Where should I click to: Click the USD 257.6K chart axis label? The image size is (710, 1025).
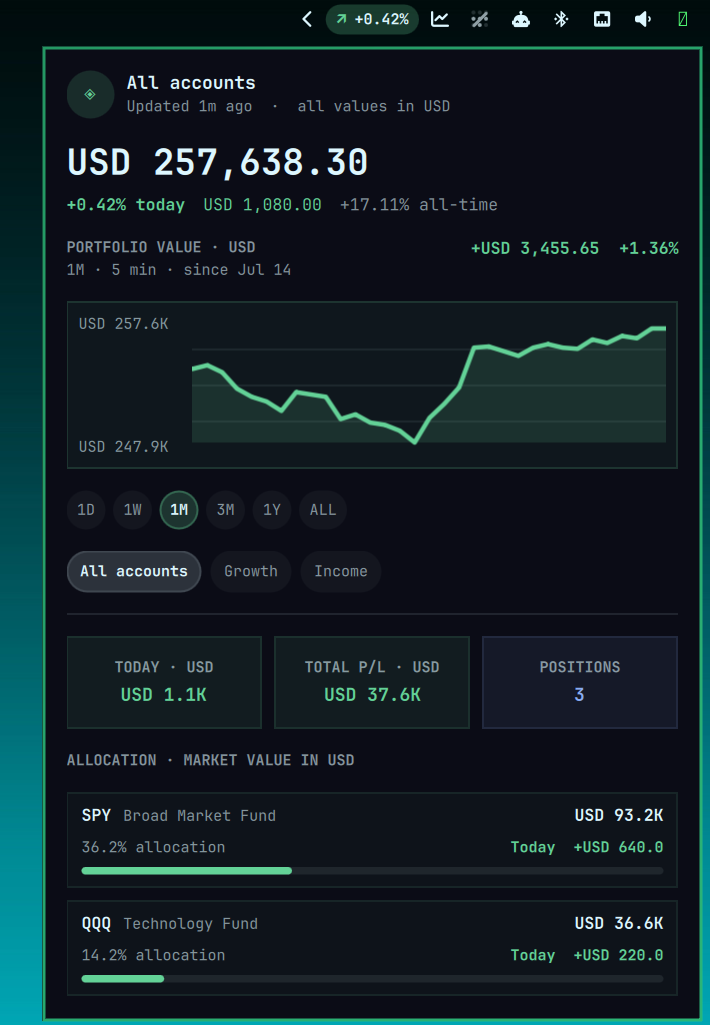[x=124, y=324]
